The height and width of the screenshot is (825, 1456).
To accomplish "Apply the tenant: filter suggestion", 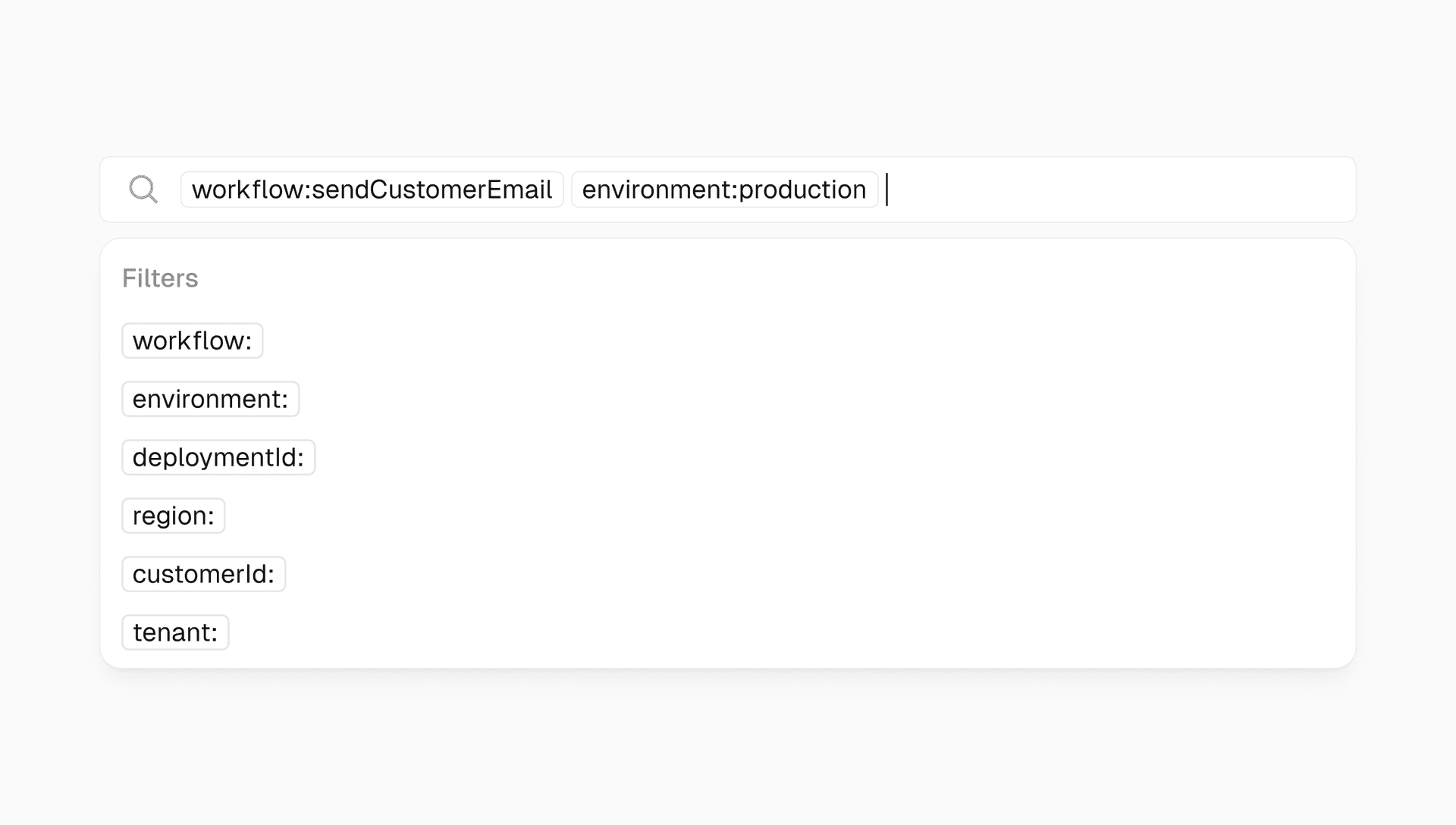I will tap(175, 632).
